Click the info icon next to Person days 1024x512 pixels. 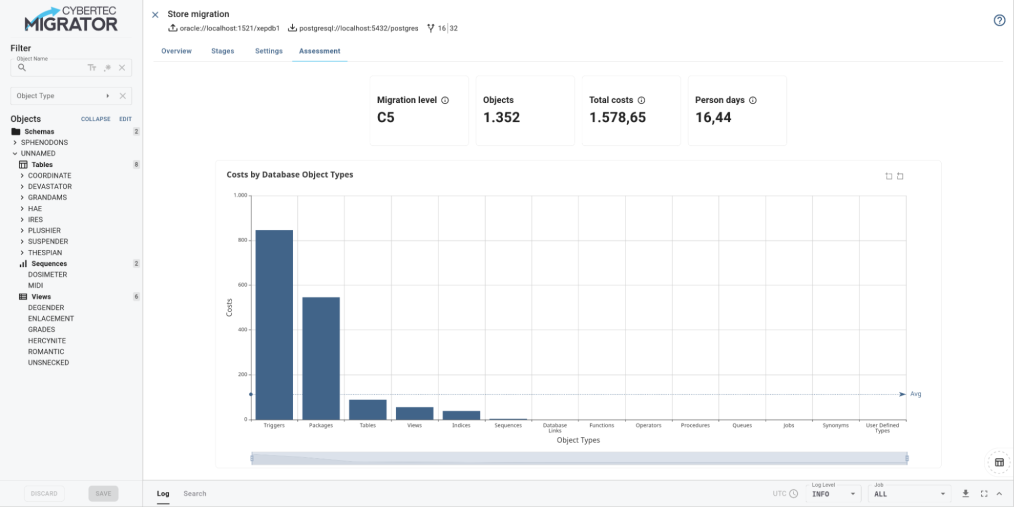753,100
